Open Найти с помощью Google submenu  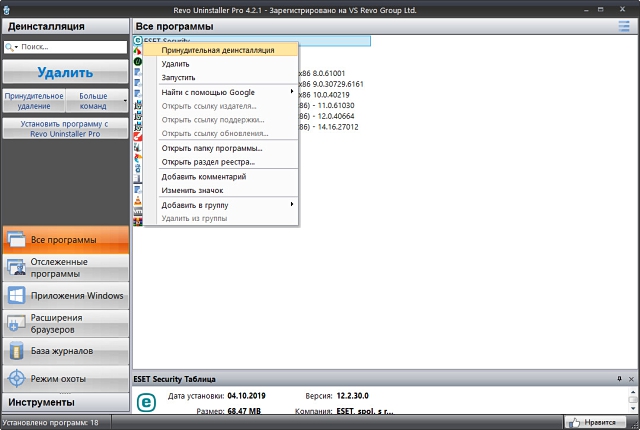221,93
